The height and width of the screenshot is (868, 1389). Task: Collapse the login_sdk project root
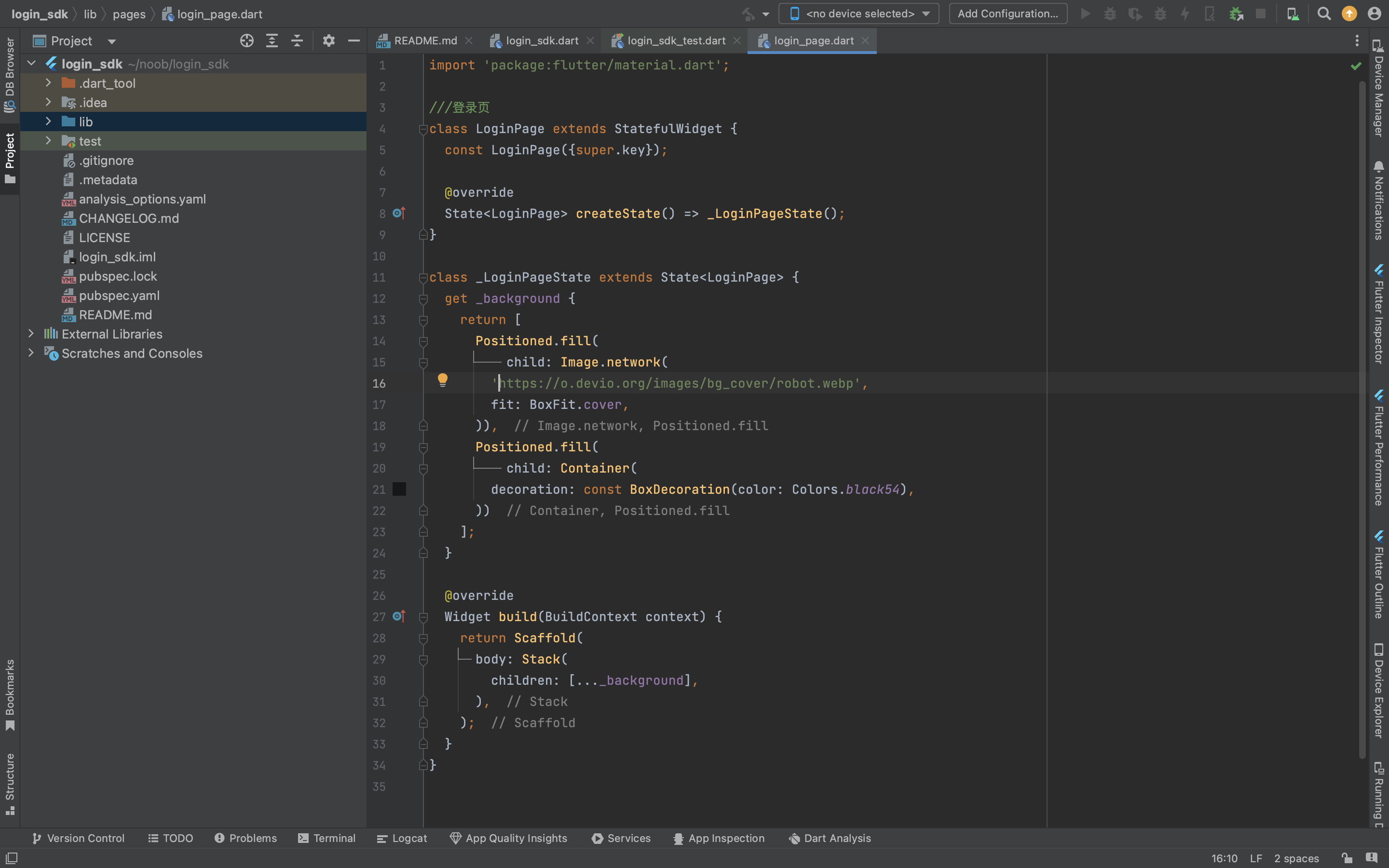(31, 64)
